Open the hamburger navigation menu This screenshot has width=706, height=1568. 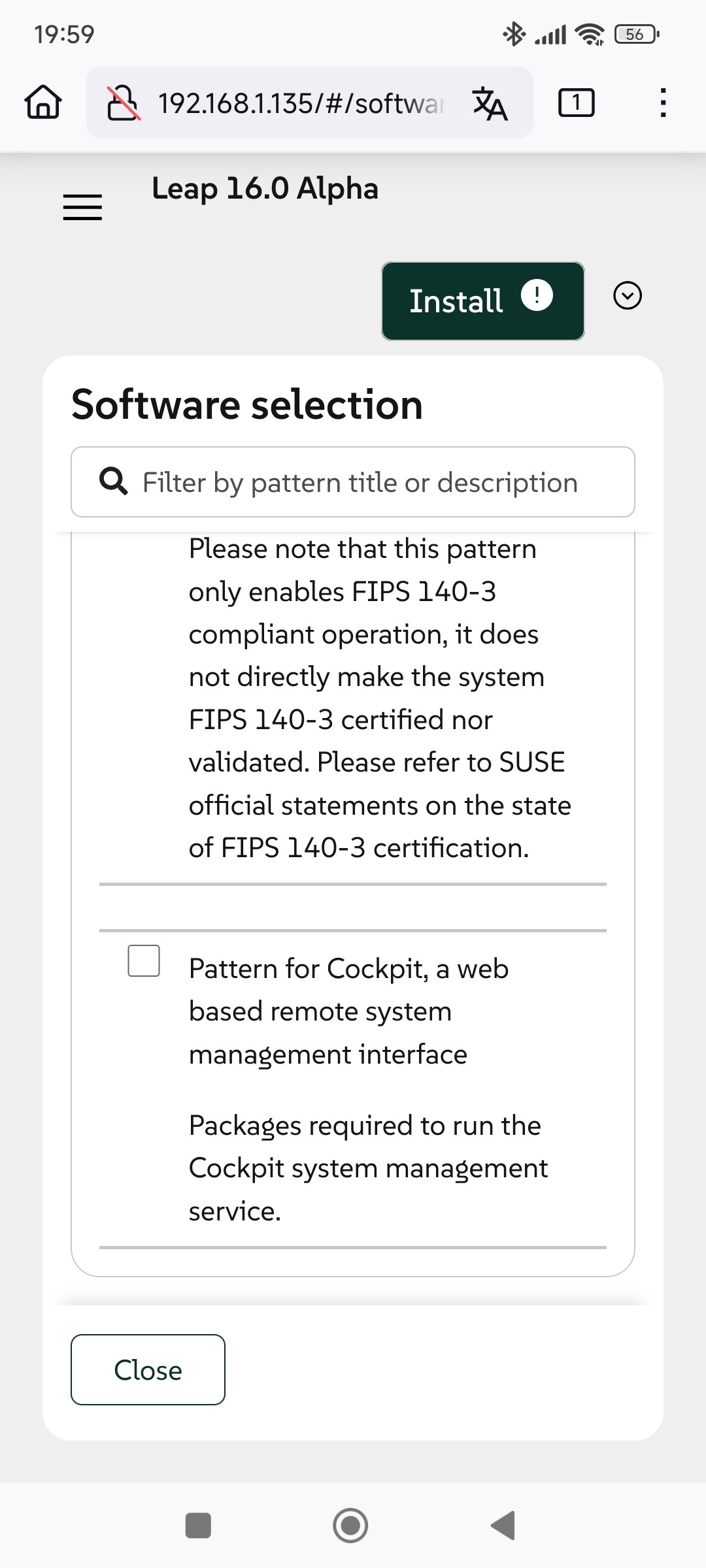[x=82, y=207]
